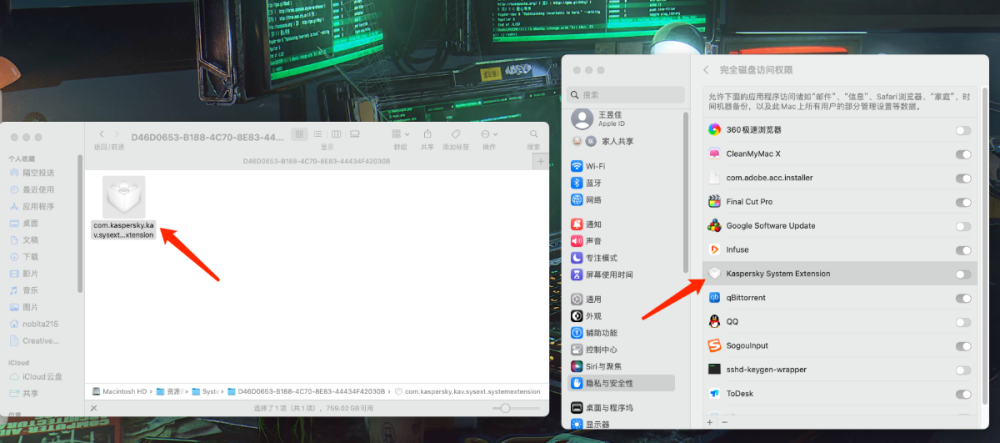Toggle 360极速浏览器 full disk access
This screenshot has width=1000, height=443.
(963, 130)
